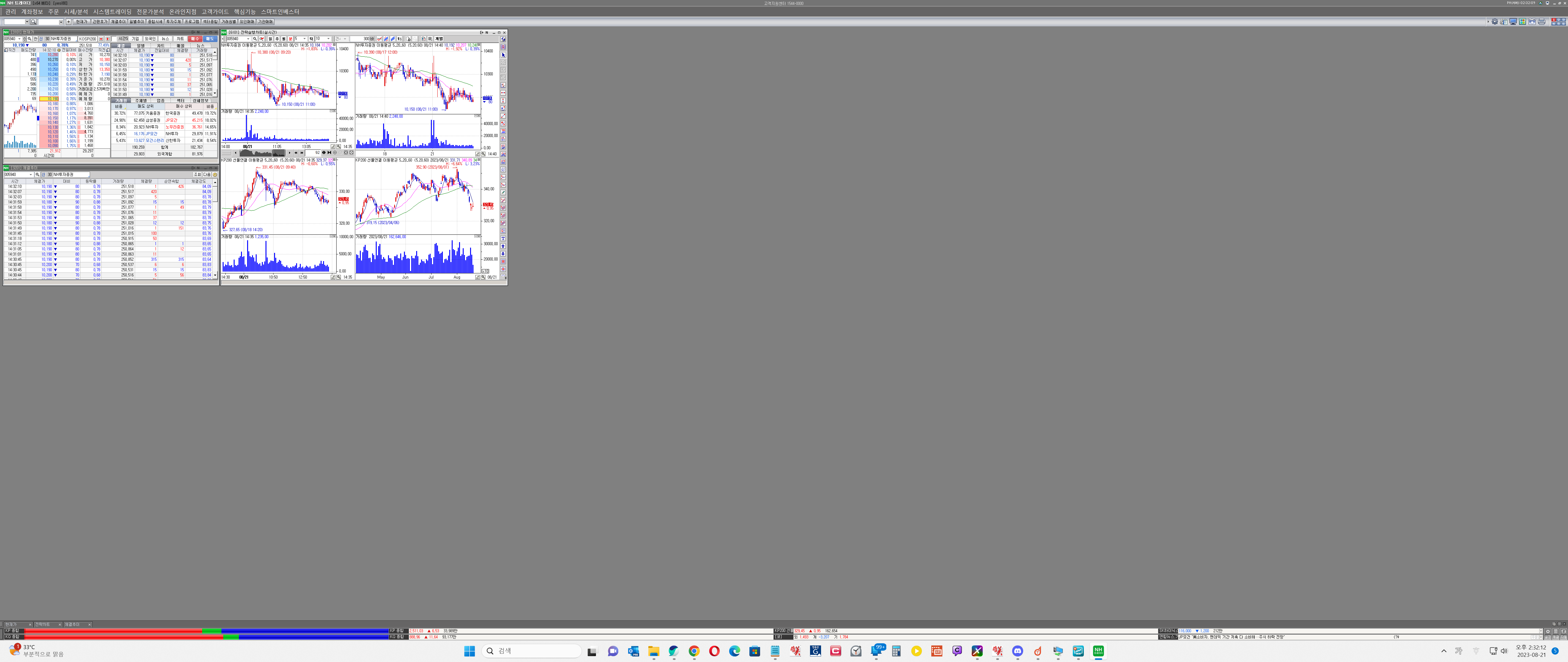Click the grid table view icon in chart toolbar
The height and width of the screenshot is (662, 1568).
pyautogui.click(x=430, y=39)
